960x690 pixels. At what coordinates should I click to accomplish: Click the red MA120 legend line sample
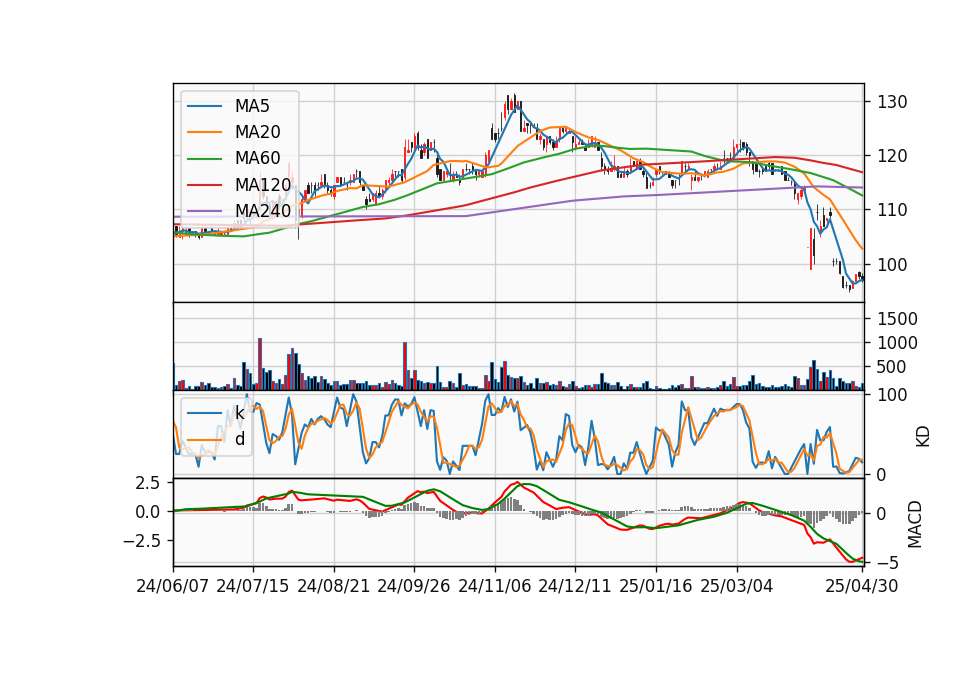click(204, 185)
